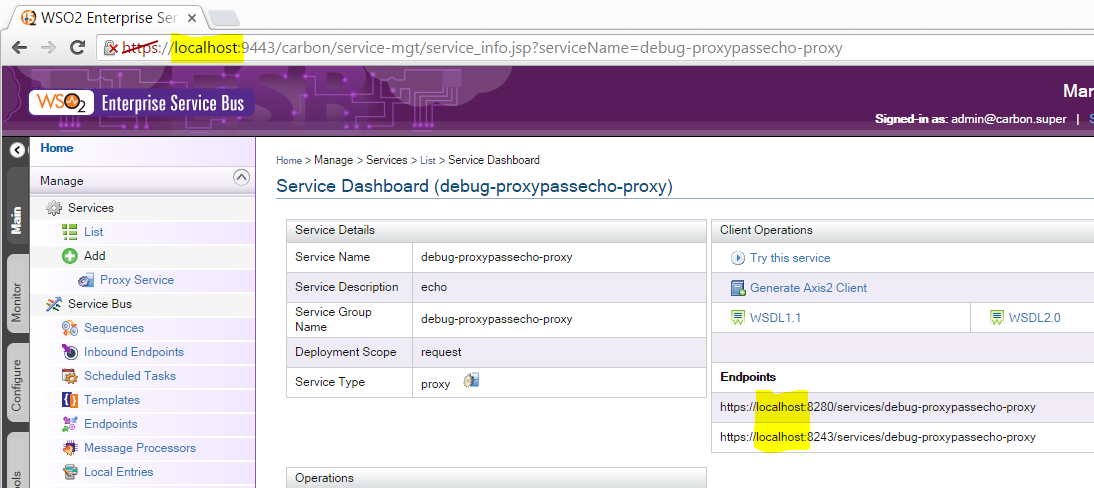
Task: Close the WSO2 browser tab
Action: point(193,18)
